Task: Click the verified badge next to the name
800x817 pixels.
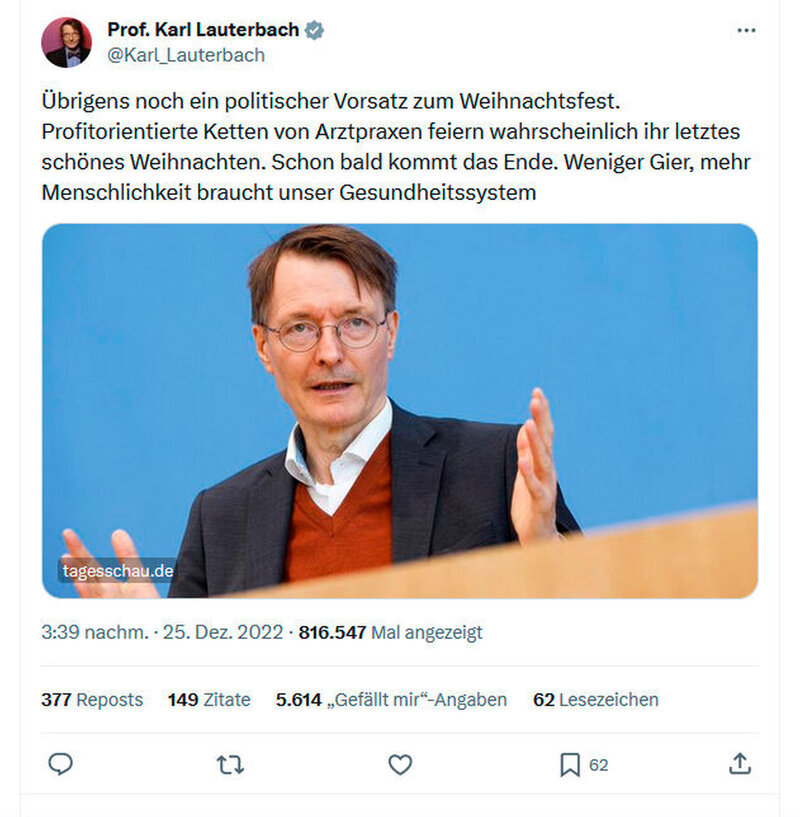Action: click(x=314, y=30)
